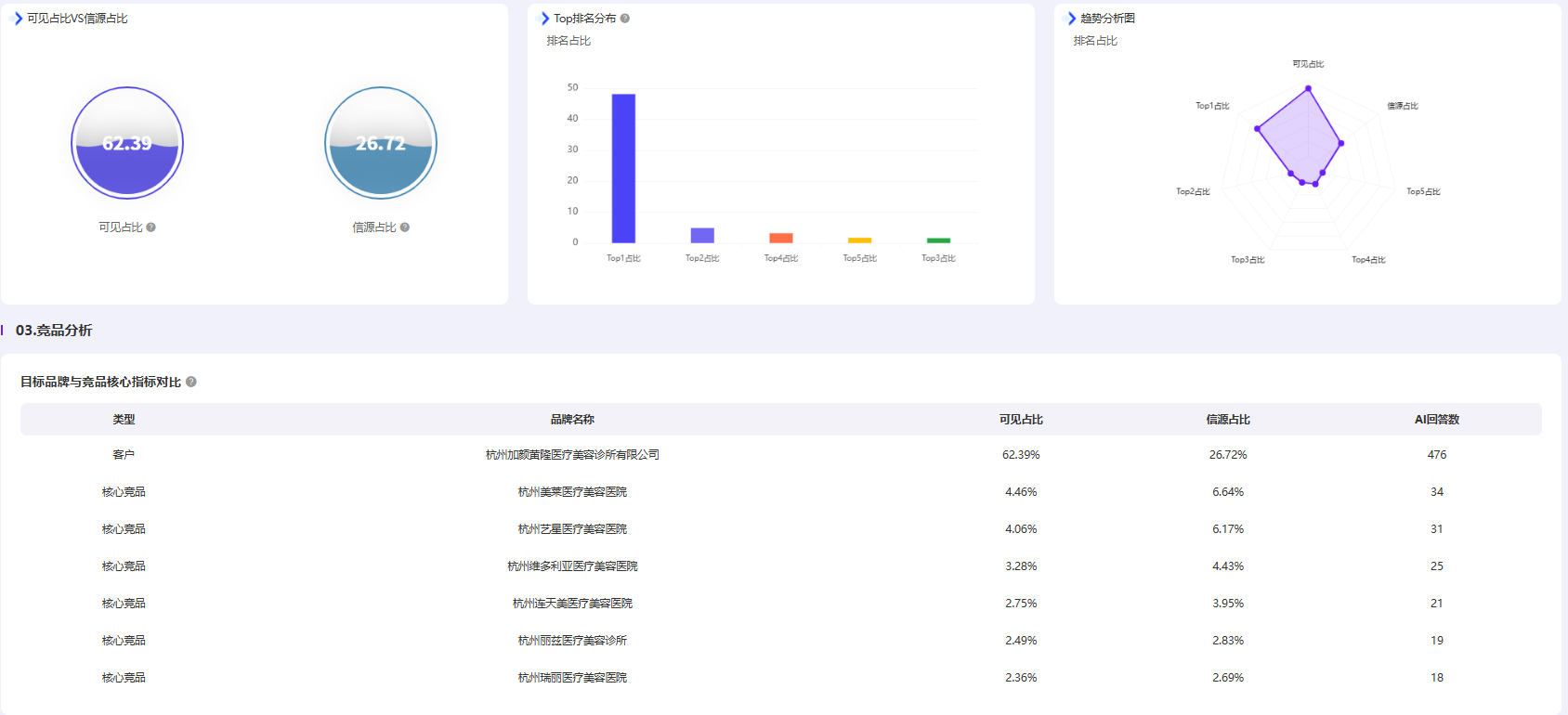This screenshot has height=715, width=1568.
Task: Click the Top4占比 axis label on the radar chart
Action: pos(1368,260)
